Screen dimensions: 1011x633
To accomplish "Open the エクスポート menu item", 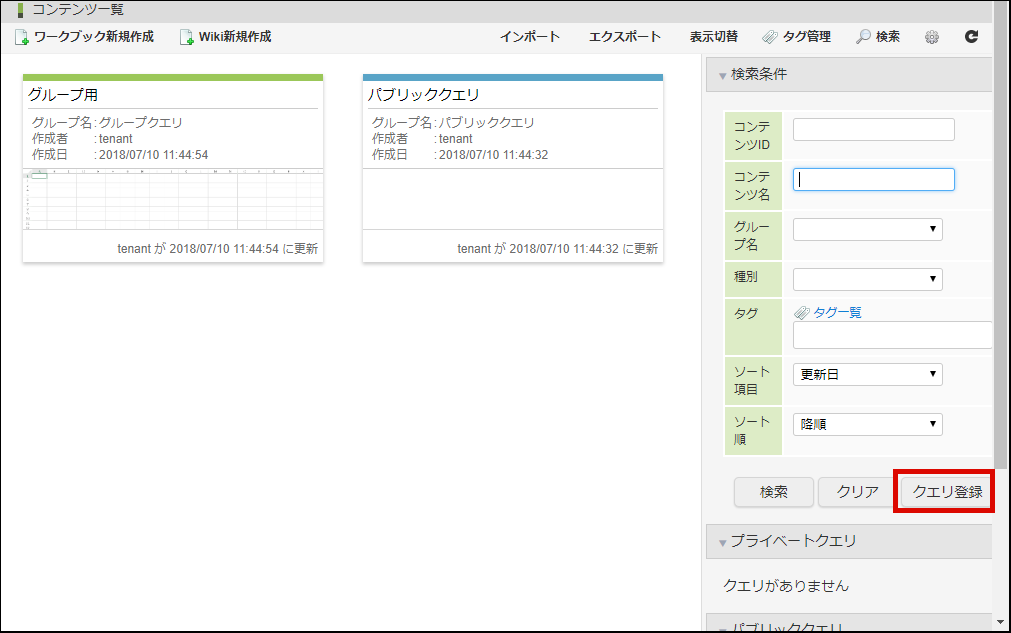I will [625, 37].
